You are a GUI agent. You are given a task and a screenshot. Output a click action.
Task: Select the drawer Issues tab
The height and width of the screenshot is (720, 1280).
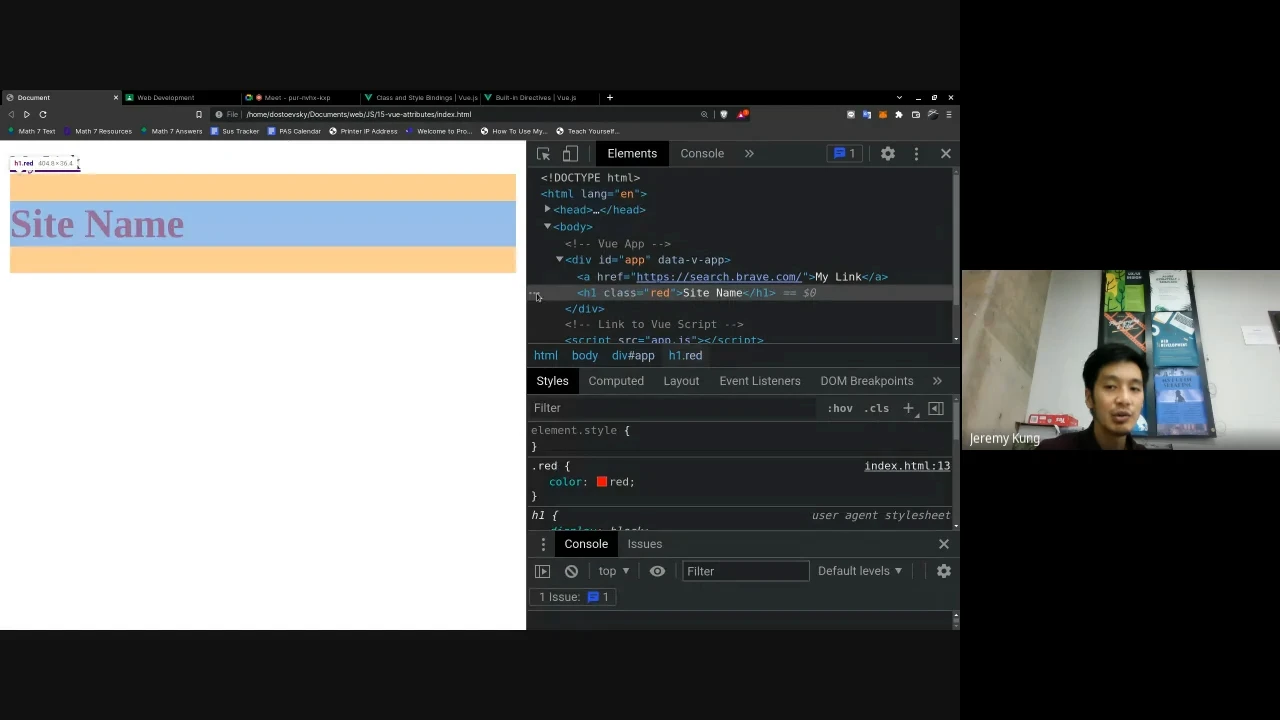click(x=645, y=544)
